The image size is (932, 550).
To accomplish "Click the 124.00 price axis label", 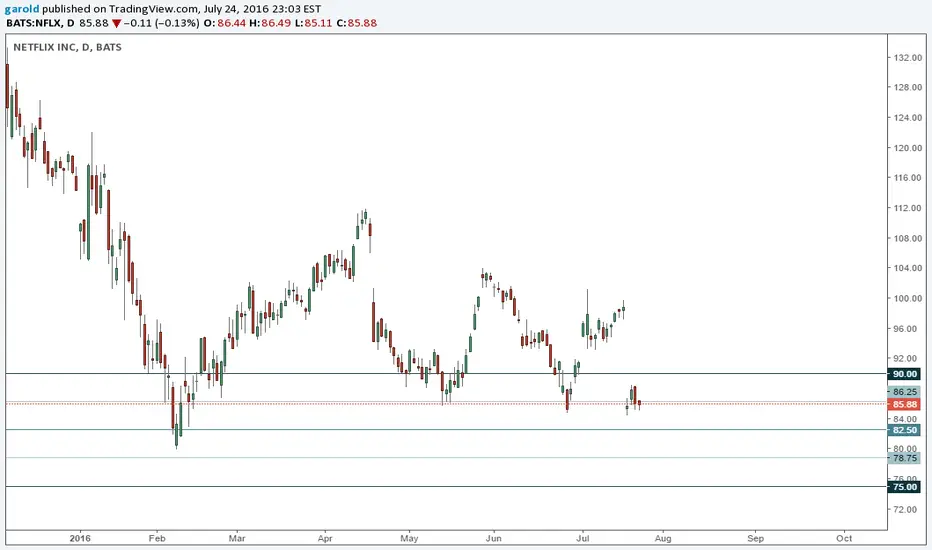I will click(x=907, y=117).
